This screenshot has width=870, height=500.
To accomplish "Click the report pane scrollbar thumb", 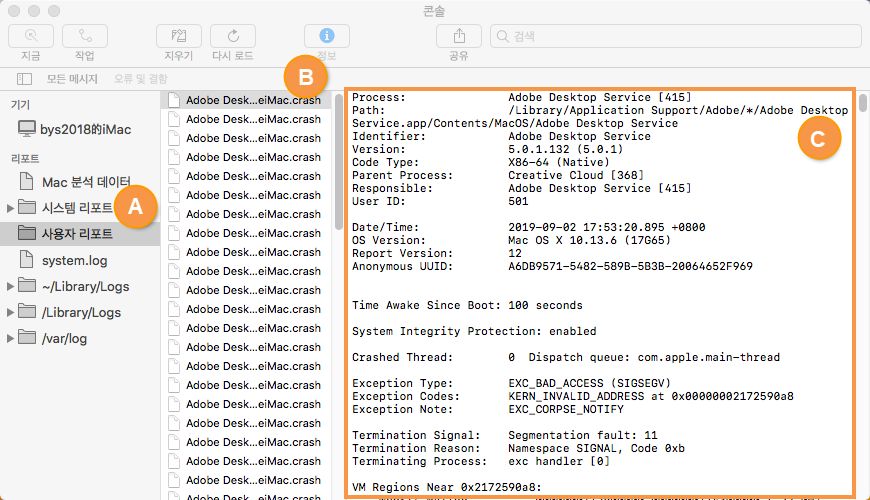I will click(863, 104).
